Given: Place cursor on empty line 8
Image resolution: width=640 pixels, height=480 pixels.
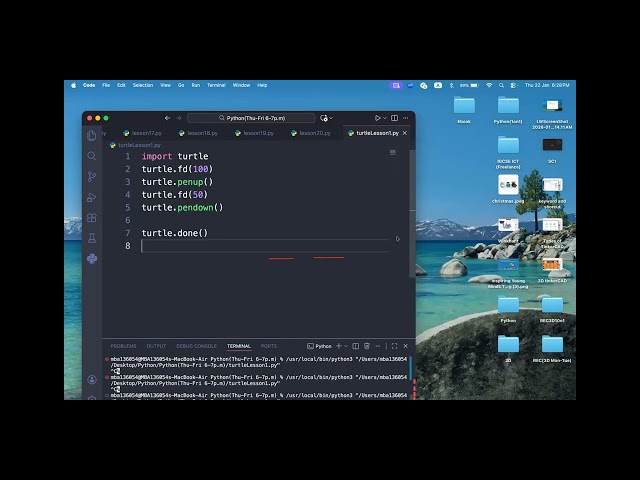Looking at the screenshot, I should pos(265,246).
